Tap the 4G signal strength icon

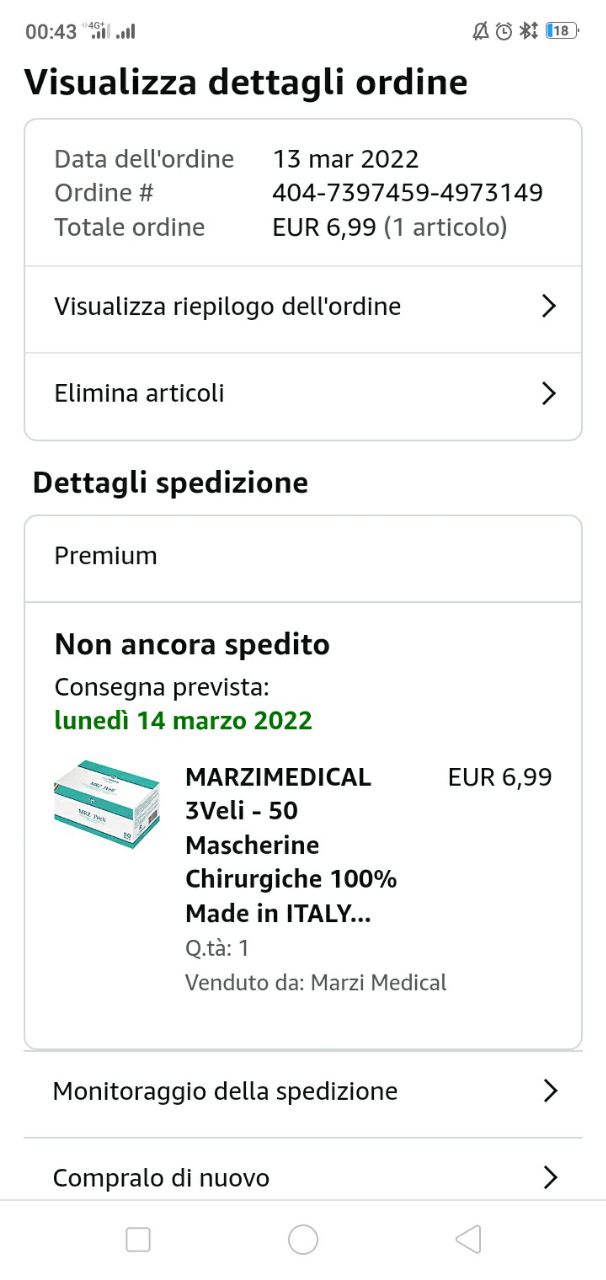pyautogui.click(x=99, y=31)
